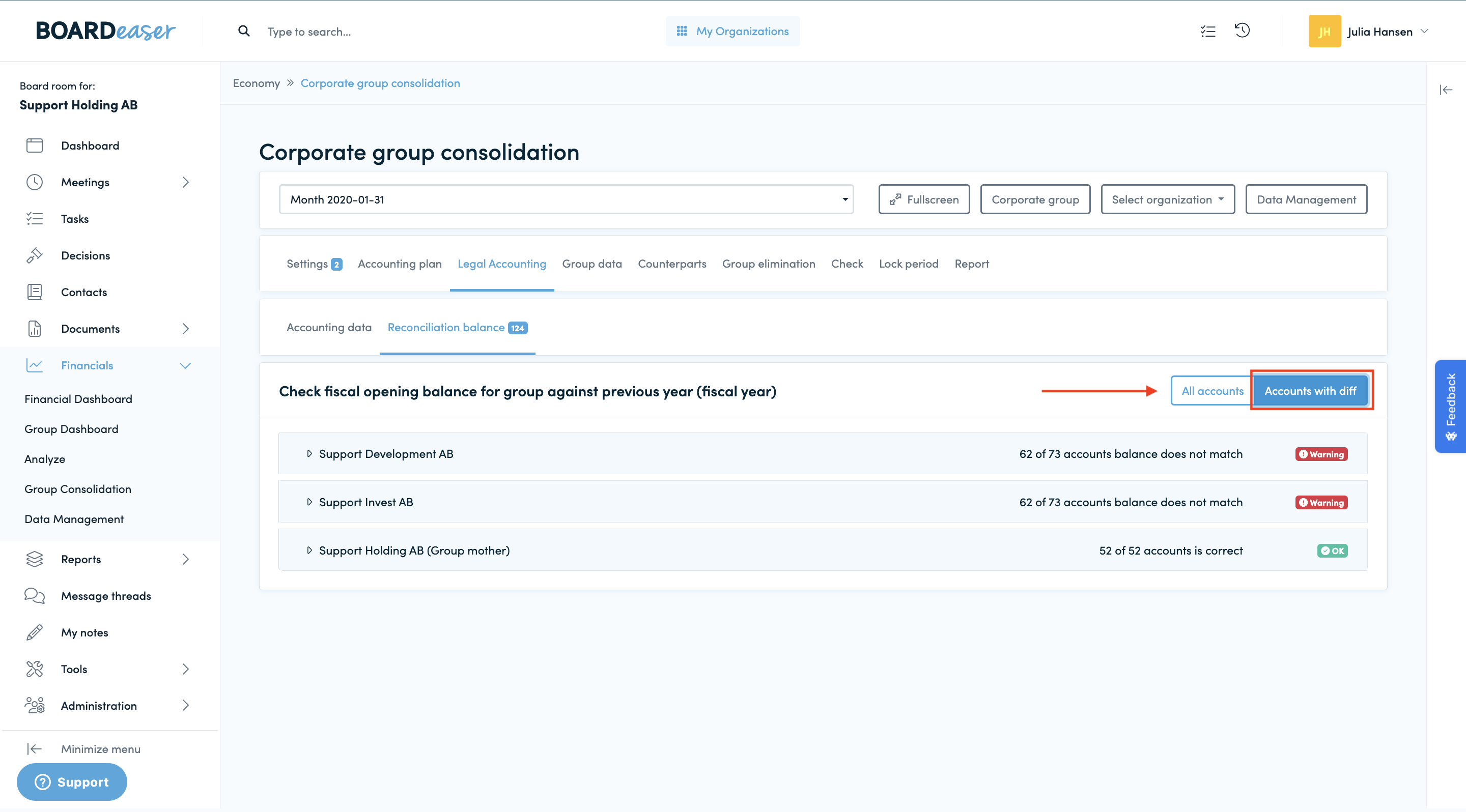This screenshot has height=812, width=1466.
Task: Click Warning badge for Support Invest AB
Action: (x=1321, y=502)
